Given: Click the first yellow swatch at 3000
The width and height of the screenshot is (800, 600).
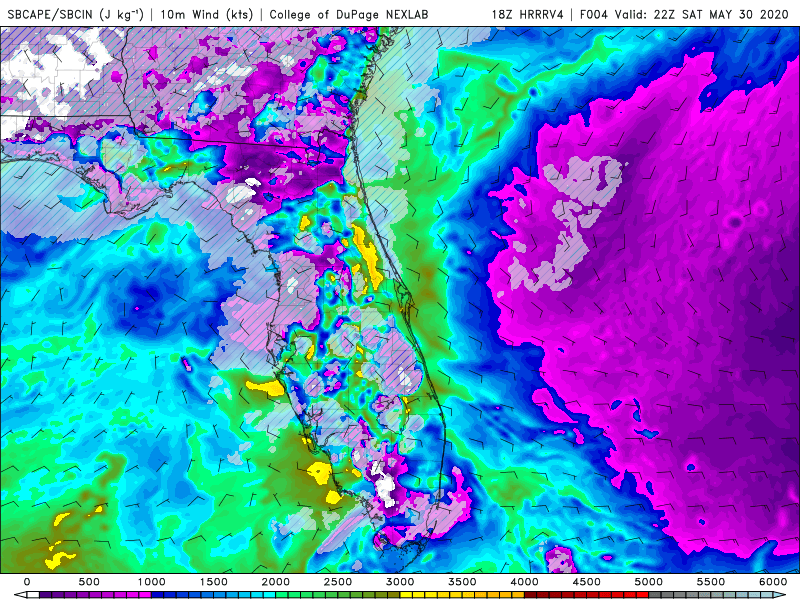Looking at the screenshot, I should tap(406, 595).
